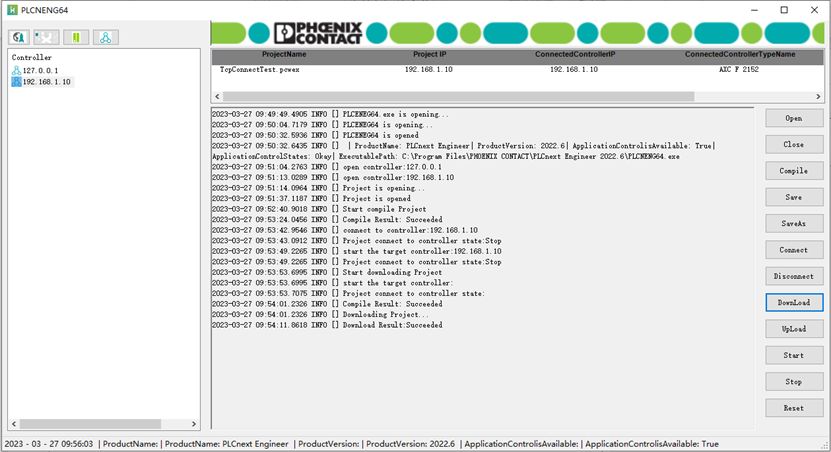The width and height of the screenshot is (831, 452).
Task: Click the network nodes toolbar icon
Action: click(106, 37)
